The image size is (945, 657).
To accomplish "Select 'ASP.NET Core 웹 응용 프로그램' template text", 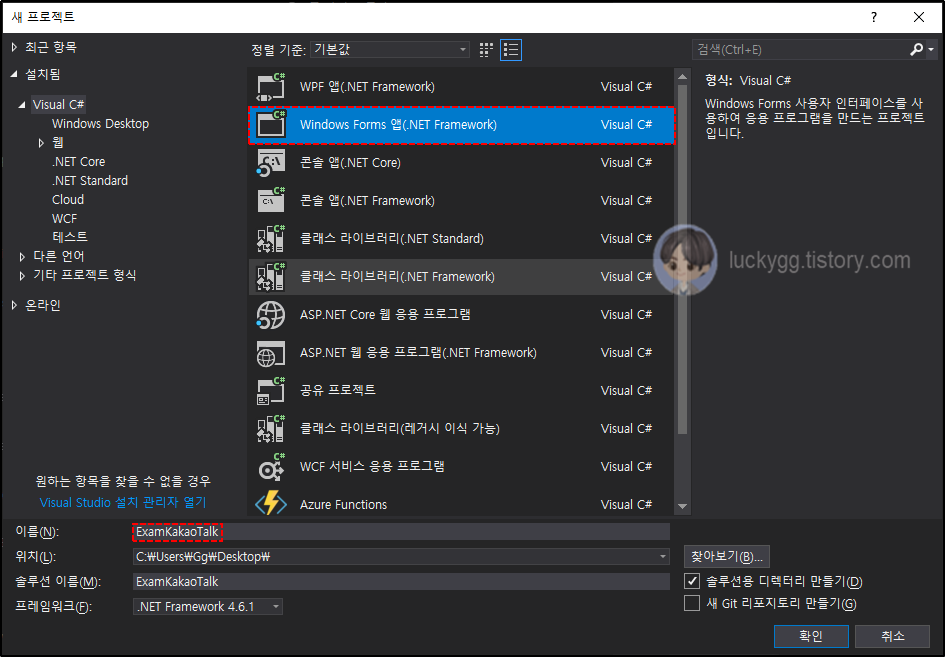I will (x=385, y=315).
